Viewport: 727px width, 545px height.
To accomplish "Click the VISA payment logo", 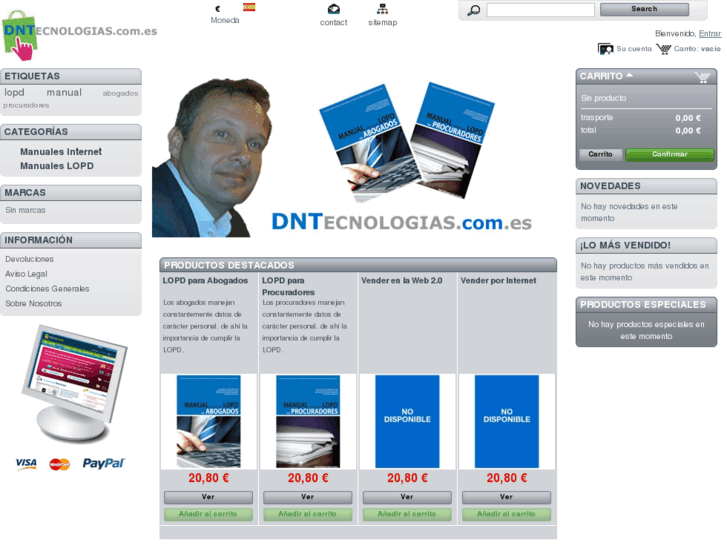I will [x=26, y=463].
